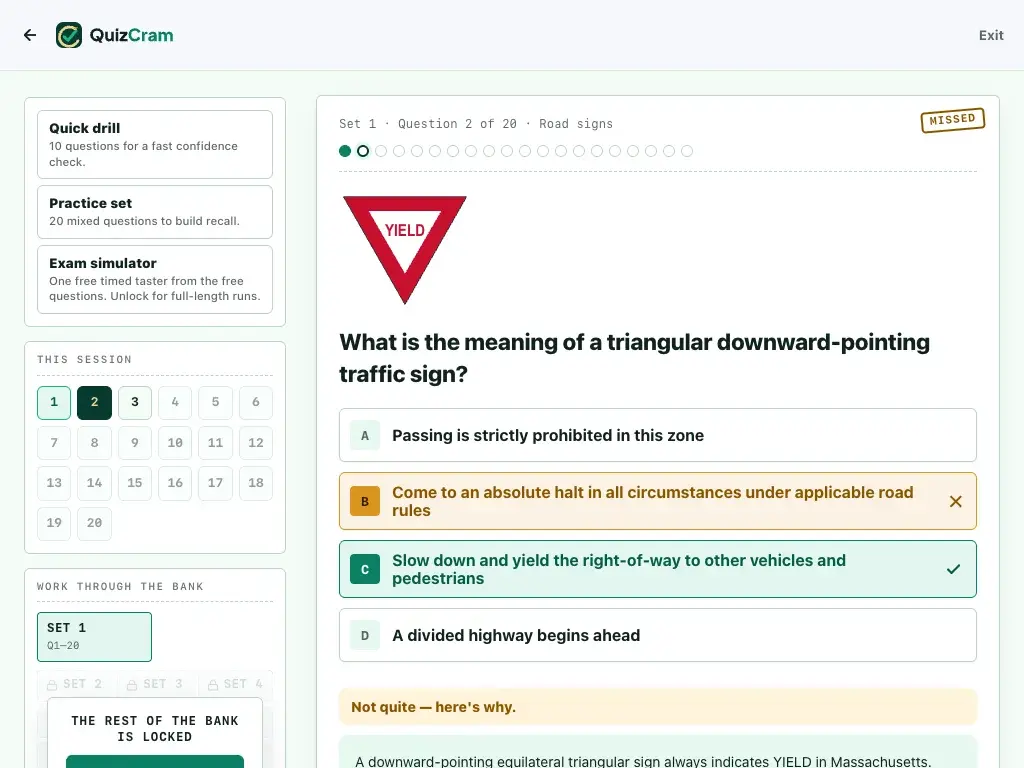Click the 'Not quite — here's why.' banner
Viewport: 1024px width, 768px height.
pos(658,707)
